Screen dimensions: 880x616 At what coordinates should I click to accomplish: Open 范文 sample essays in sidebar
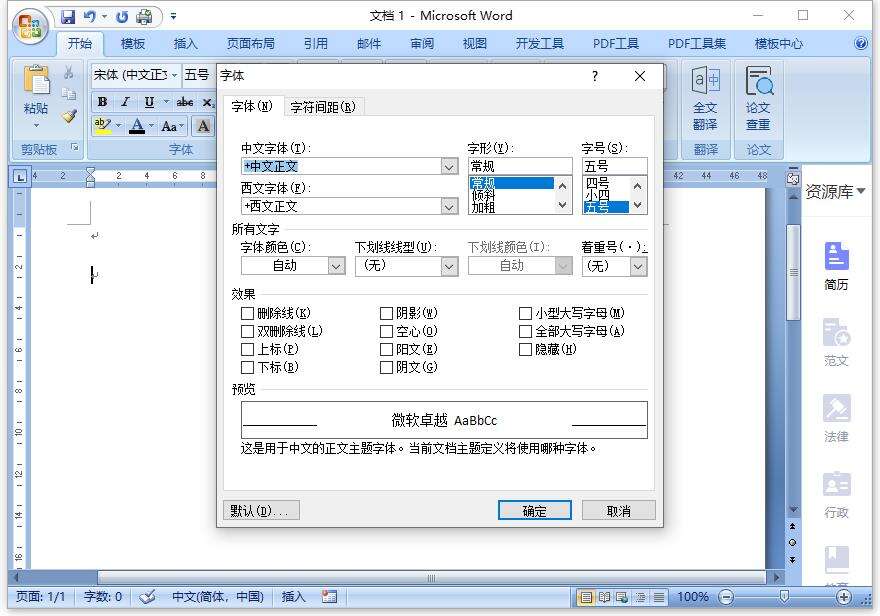point(836,342)
